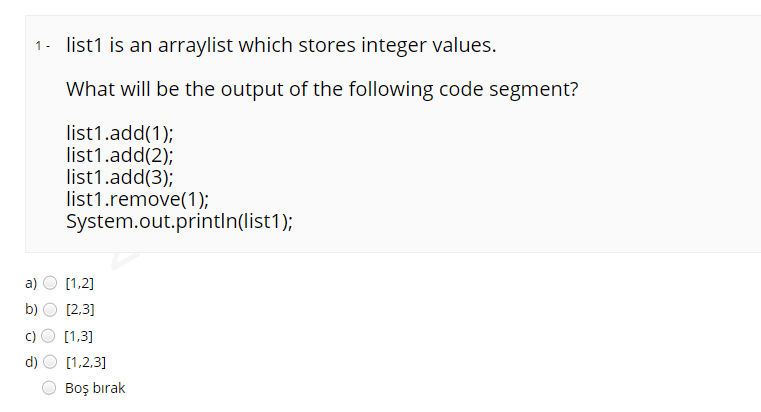The width and height of the screenshot is (761, 412).
Task: Click the option letter b)
Action: pyautogui.click(x=32, y=309)
